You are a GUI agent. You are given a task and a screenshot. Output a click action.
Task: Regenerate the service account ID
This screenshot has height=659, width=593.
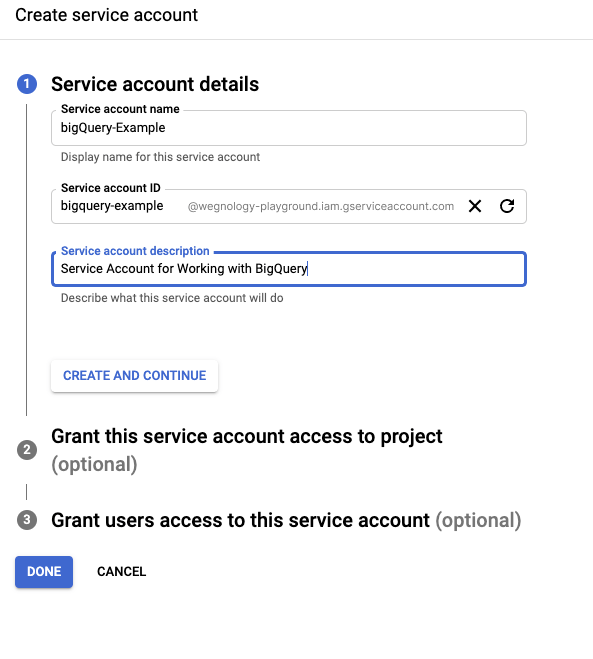pos(507,206)
